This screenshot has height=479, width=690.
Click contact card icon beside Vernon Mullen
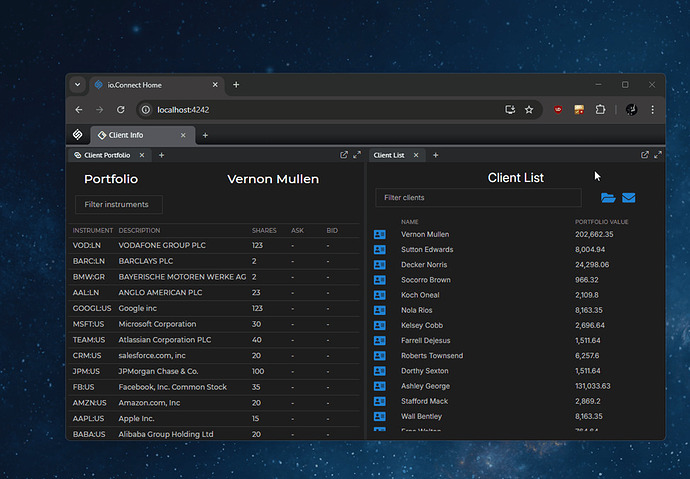click(379, 235)
